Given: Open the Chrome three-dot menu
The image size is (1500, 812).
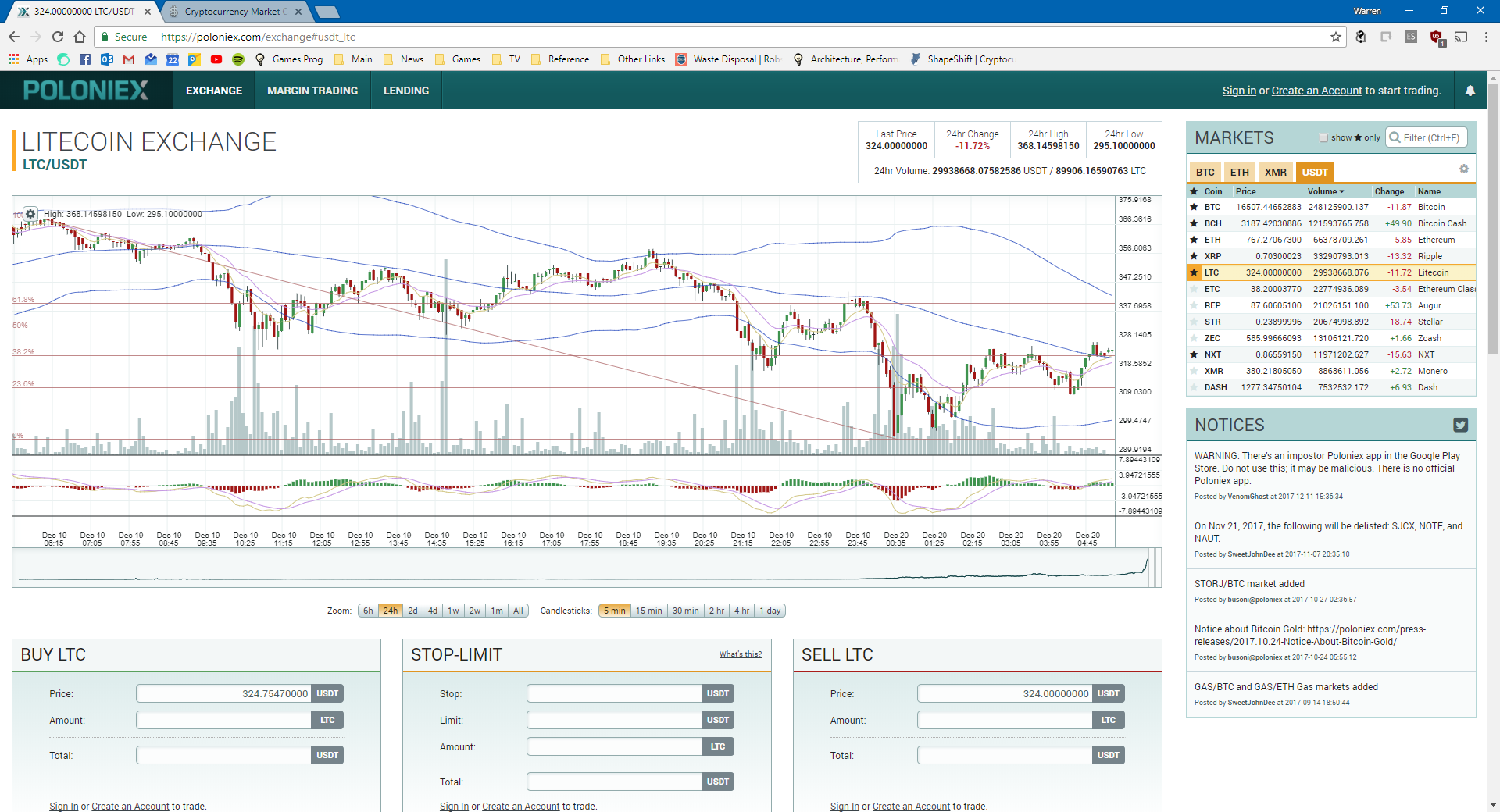Looking at the screenshot, I should click(1486, 37).
